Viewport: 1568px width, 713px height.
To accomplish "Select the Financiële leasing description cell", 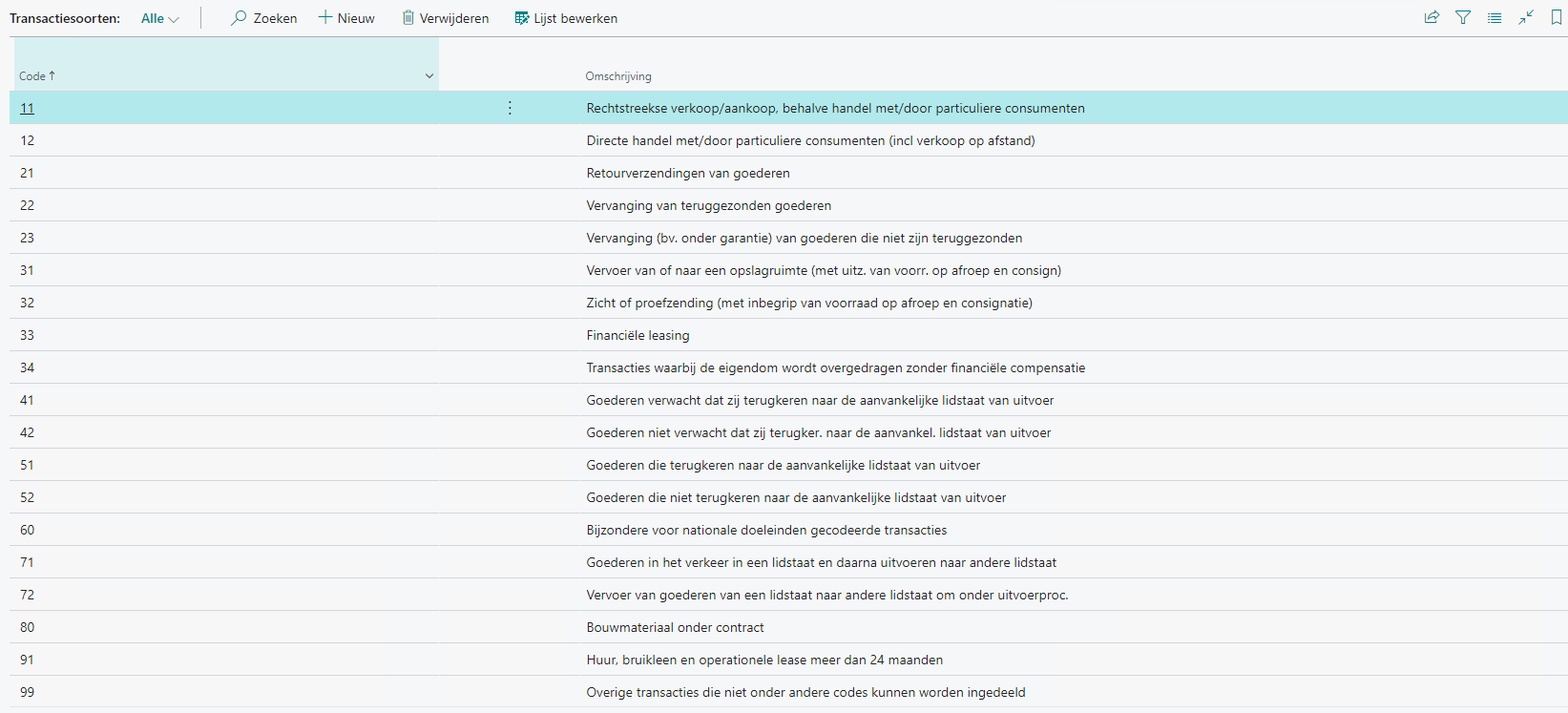I will [x=638, y=335].
